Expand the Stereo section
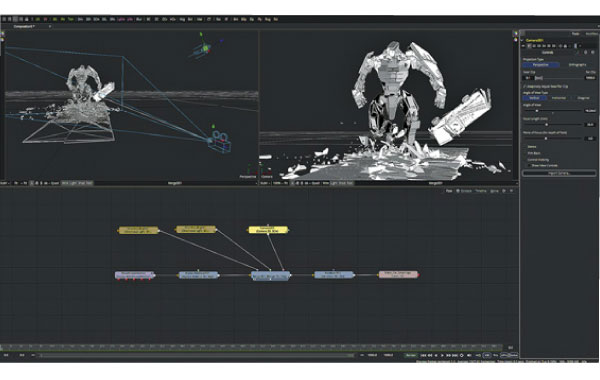This screenshot has height=380, width=600. click(x=532, y=146)
